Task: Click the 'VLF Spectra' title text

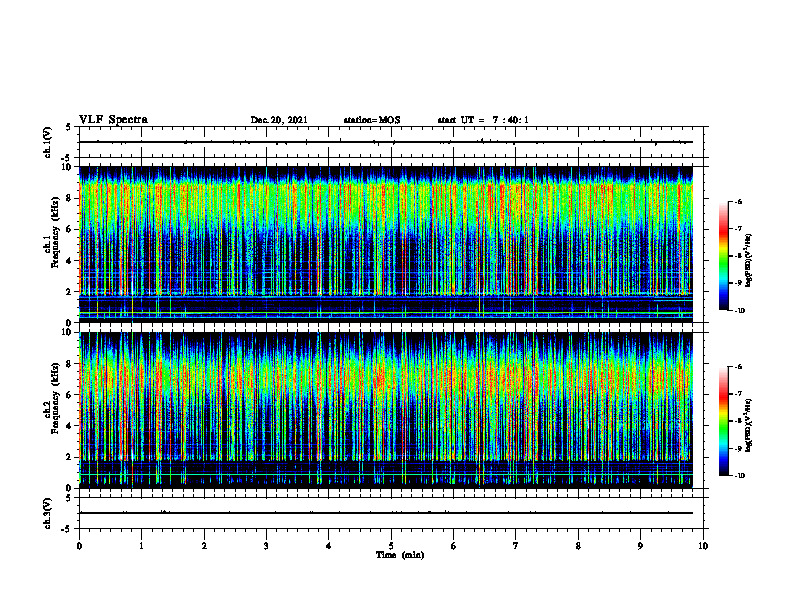Action: pyautogui.click(x=114, y=120)
